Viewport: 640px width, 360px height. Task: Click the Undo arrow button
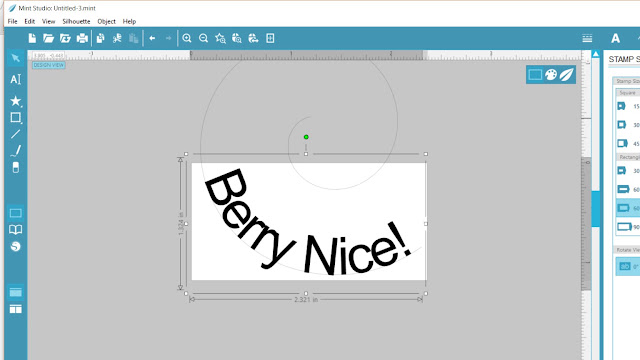point(152,38)
